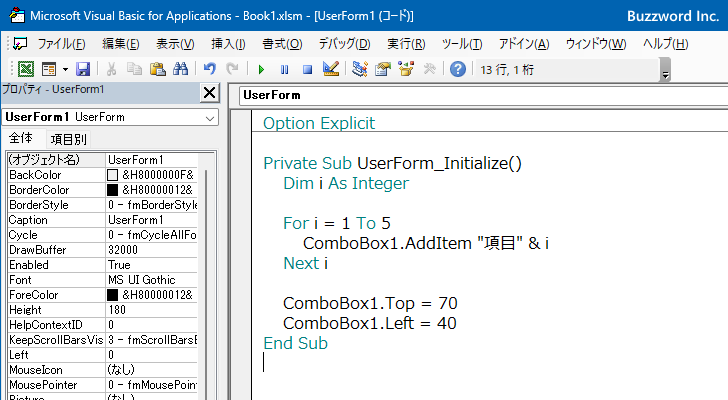728x400 pixels.
Task: Click the ComboBox1.Top = 70 line
Action: (370, 303)
